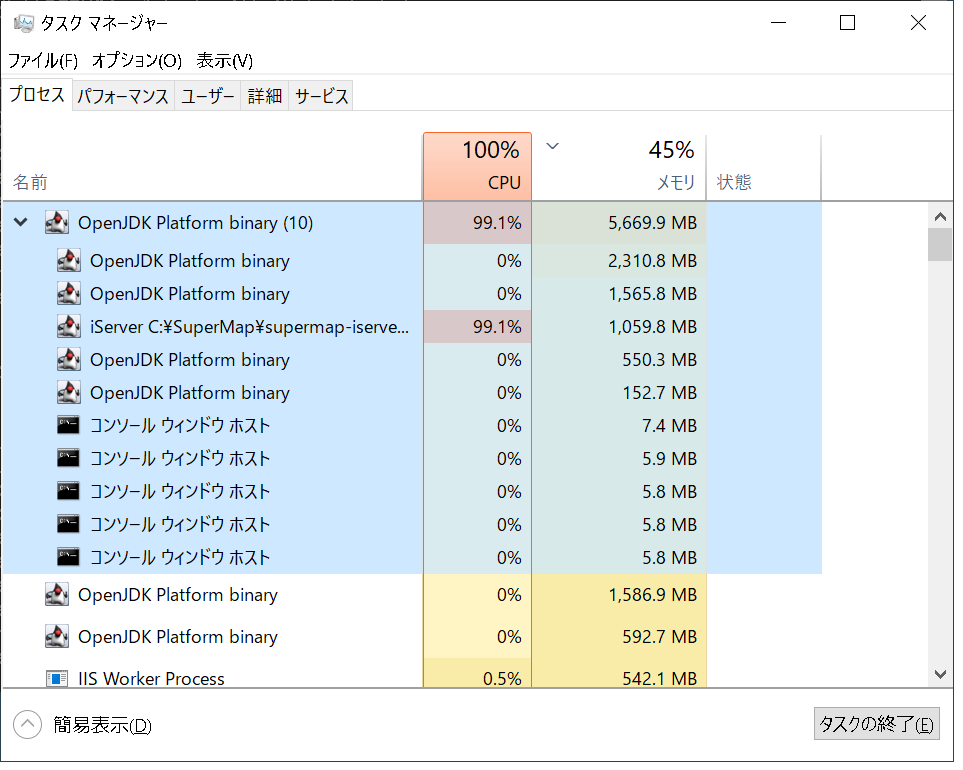Click the Task Manager title bar icon
Screen dimensions: 963x770
point(23,23)
